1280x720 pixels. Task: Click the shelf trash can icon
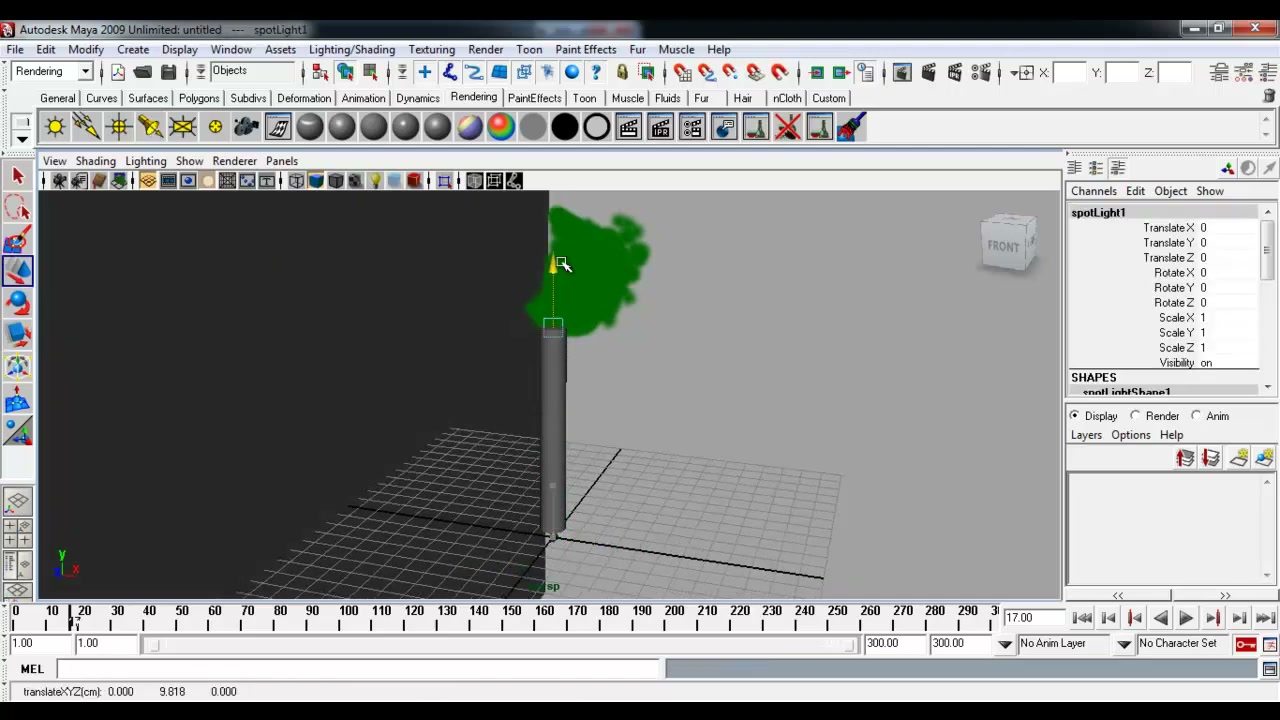pyautogui.click(x=1269, y=96)
